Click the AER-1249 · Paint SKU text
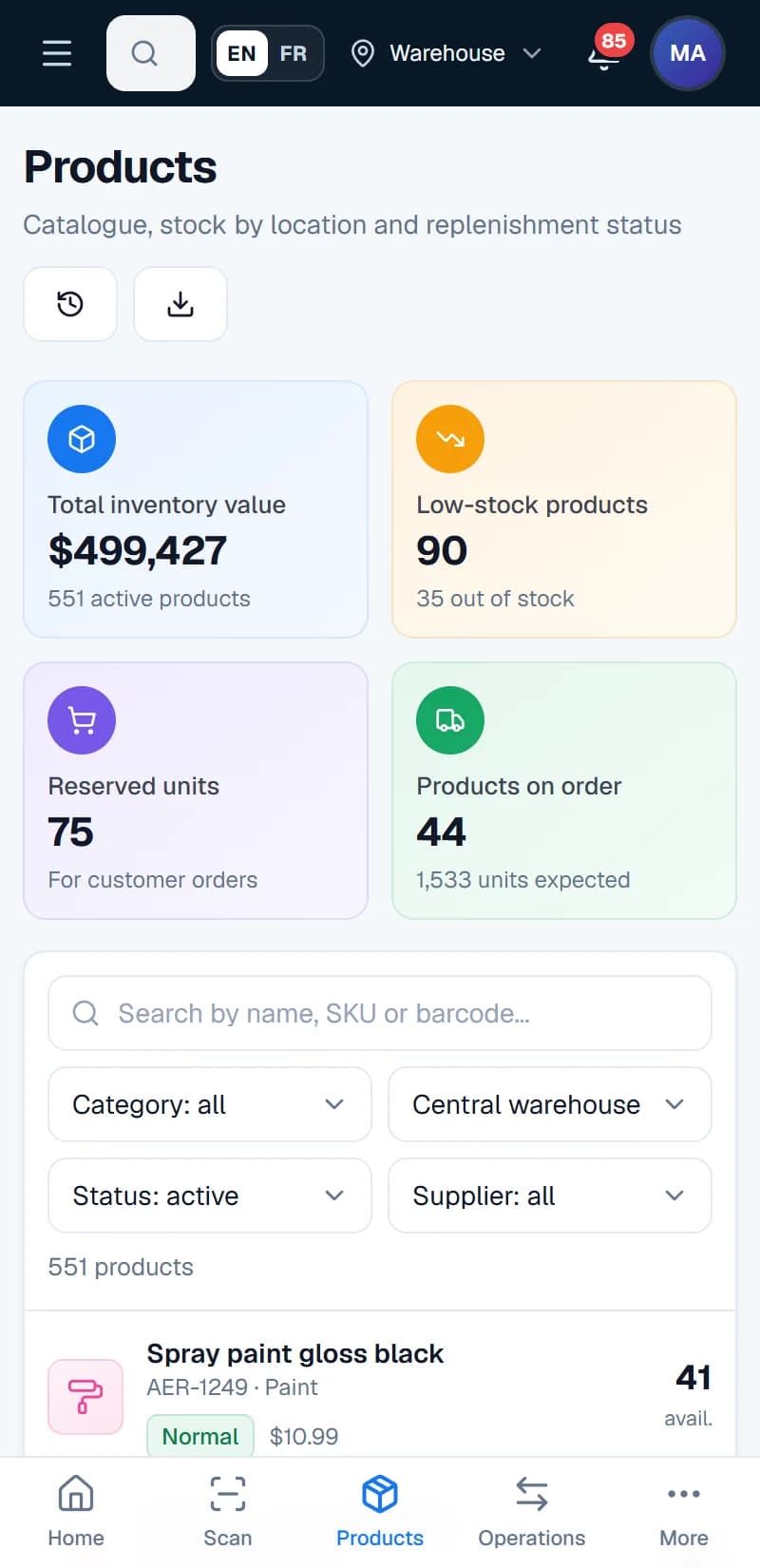This screenshot has width=760, height=1568. tap(232, 1387)
